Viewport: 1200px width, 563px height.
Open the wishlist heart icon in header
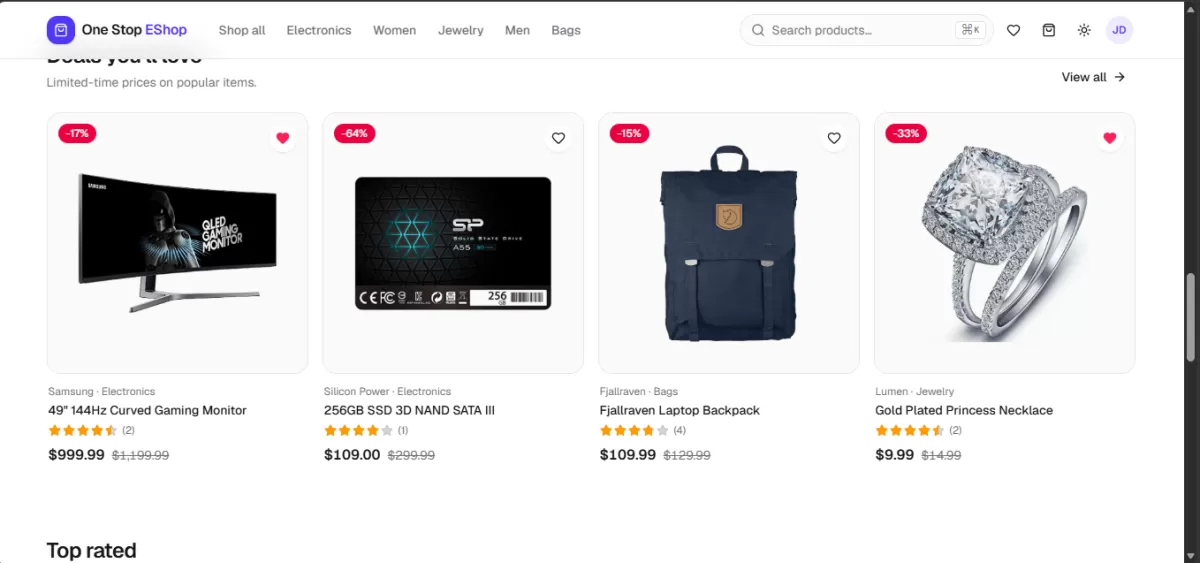pyautogui.click(x=1013, y=30)
